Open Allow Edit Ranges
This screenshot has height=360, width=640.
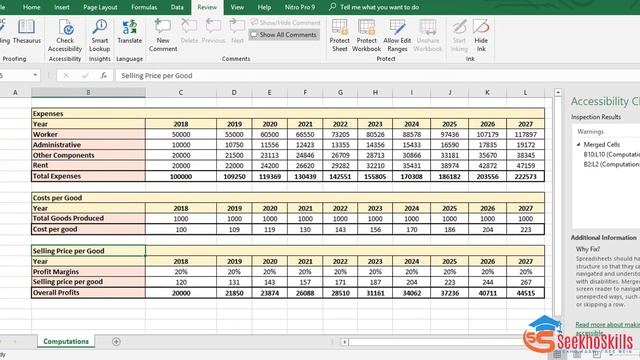point(397,36)
